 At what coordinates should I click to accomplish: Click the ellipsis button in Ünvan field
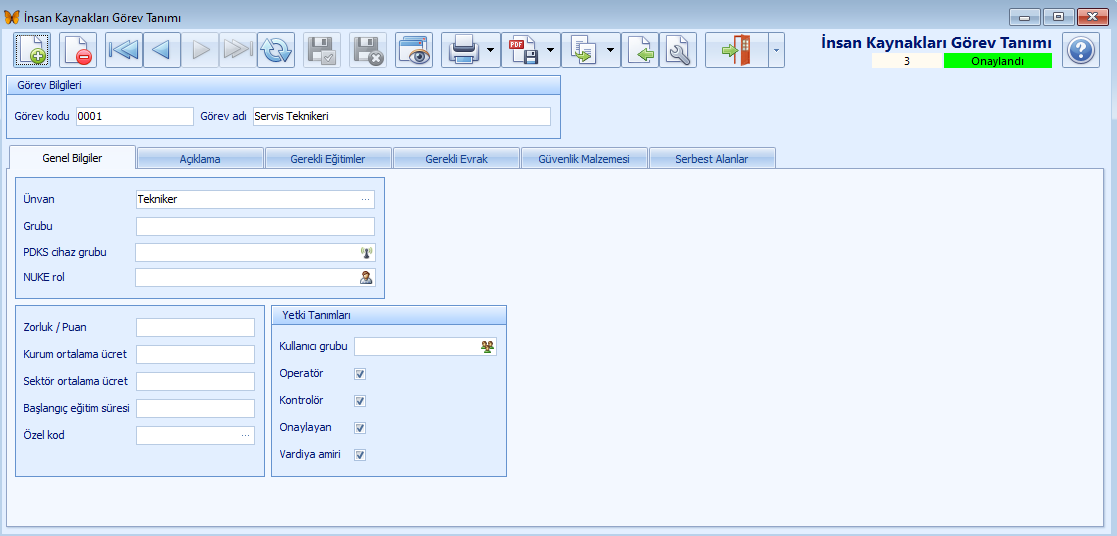(x=365, y=200)
